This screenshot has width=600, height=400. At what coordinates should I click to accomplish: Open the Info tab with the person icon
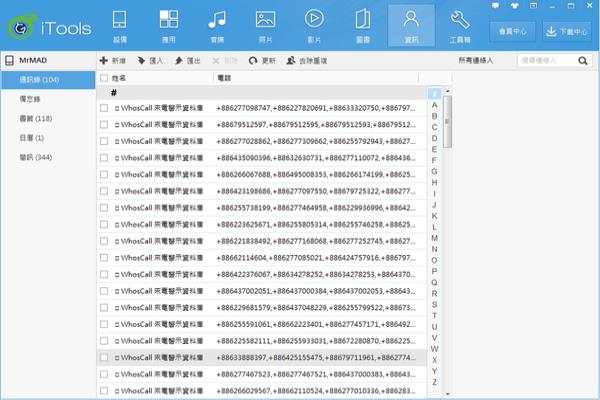coord(411,26)
